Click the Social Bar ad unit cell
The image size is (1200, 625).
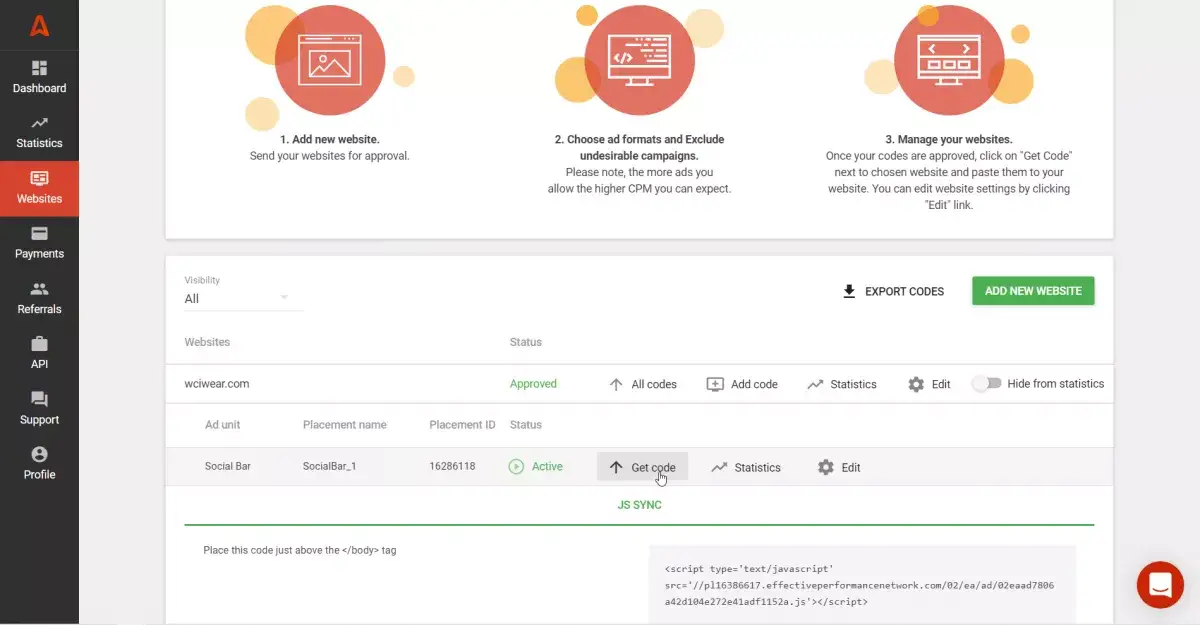pos(228,466)
